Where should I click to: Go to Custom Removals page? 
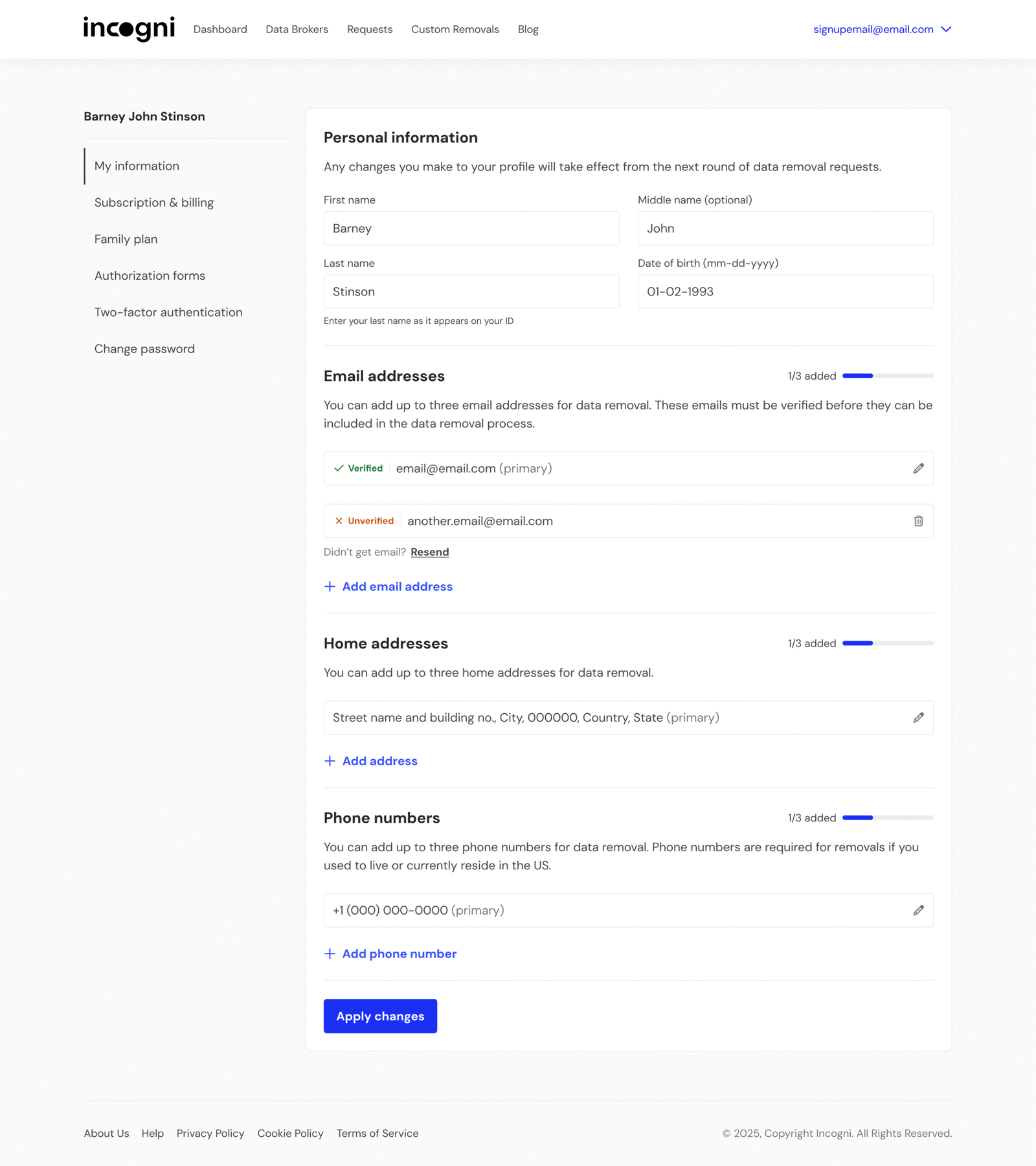pos(455,29)
